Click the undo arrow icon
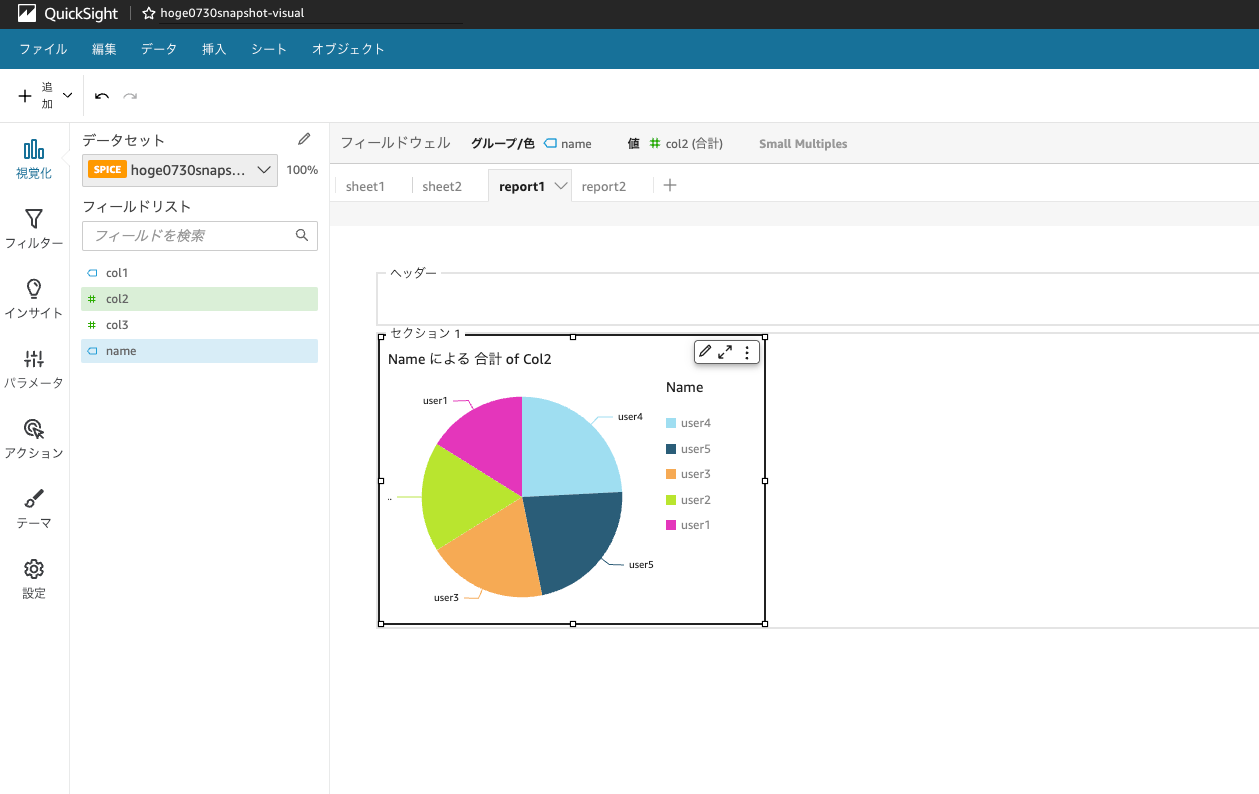Image resolution: width=1259 pixels, height=794 pixels. pos(100,95)
